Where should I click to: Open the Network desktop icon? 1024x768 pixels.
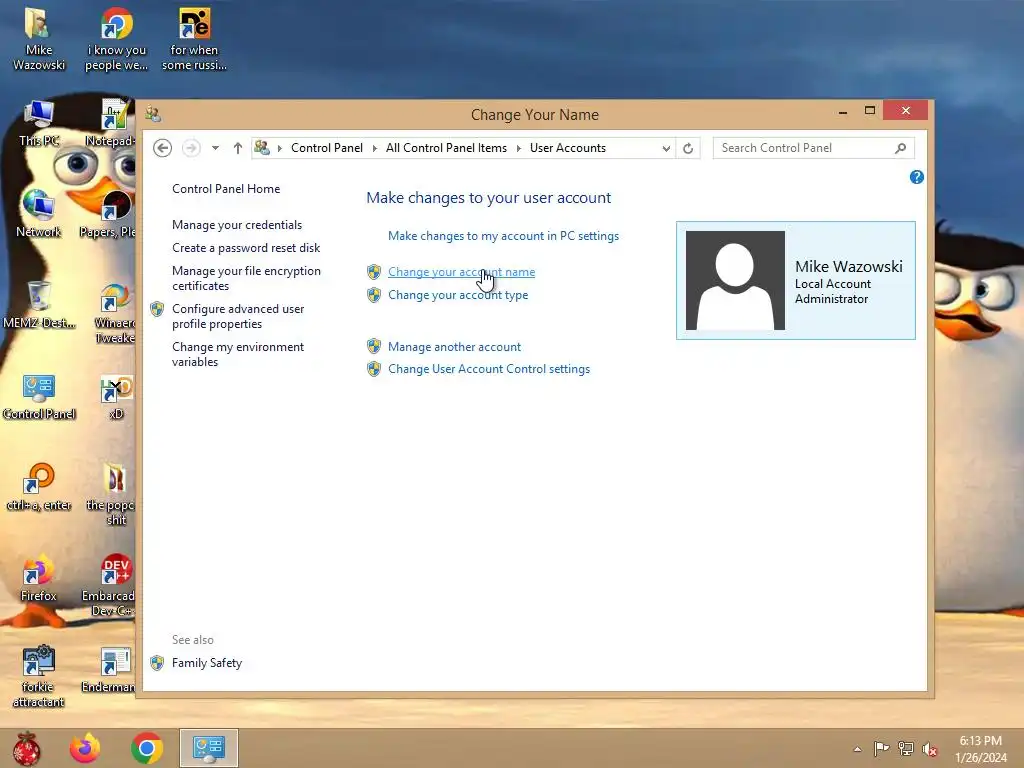point(39,213)
